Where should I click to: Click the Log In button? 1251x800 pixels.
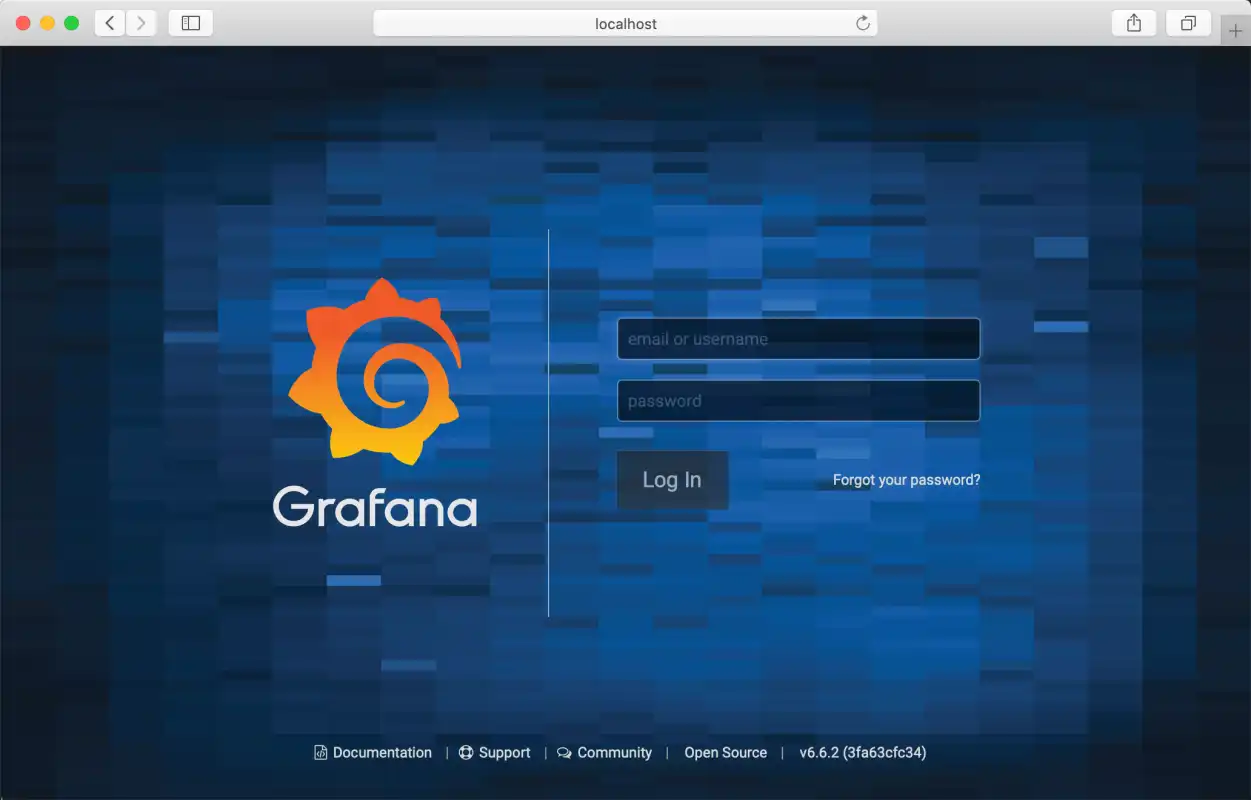672,480
